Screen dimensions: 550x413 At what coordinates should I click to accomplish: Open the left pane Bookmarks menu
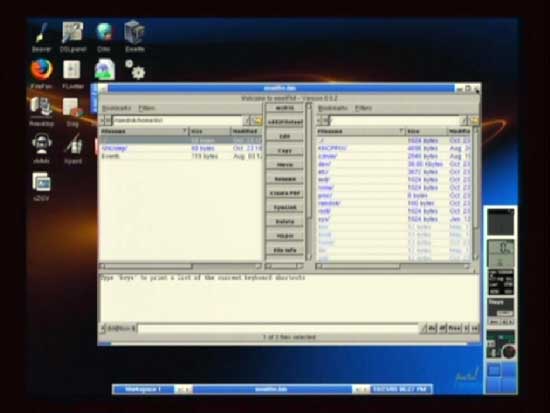pos(116,108)
